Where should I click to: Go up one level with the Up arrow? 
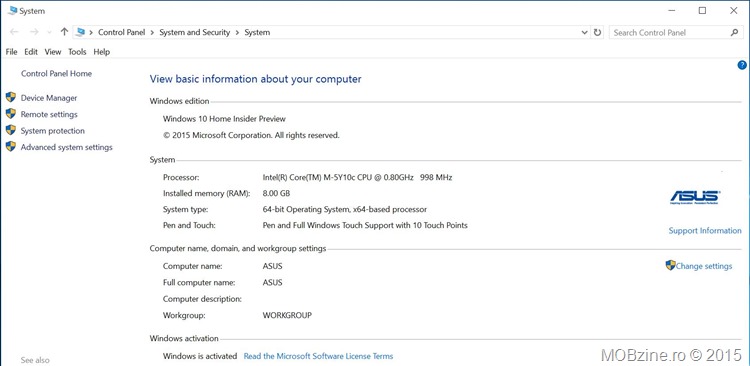pyautogui.click(x=65, y=32)
